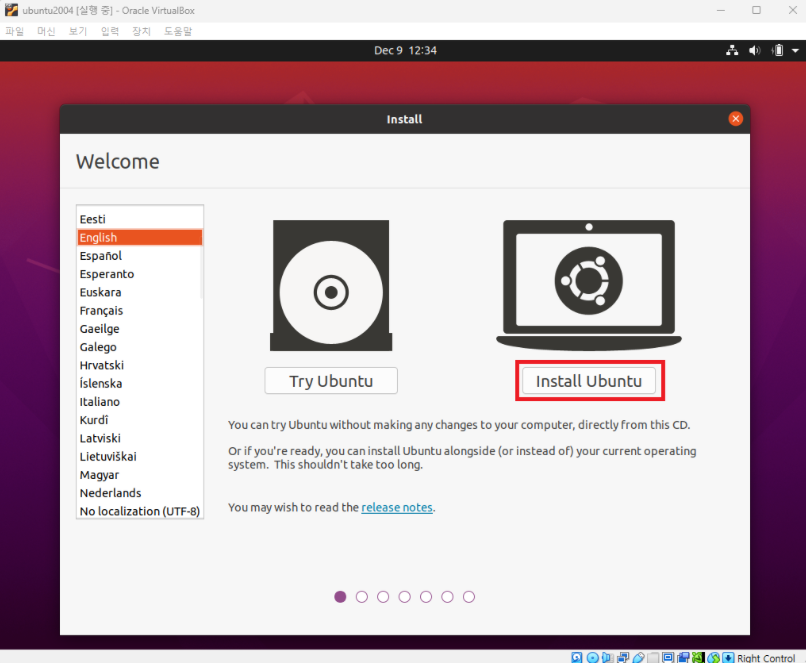806x663 pixels.
Task: Select Kurdî in the language list
Action: pos(139,420)
